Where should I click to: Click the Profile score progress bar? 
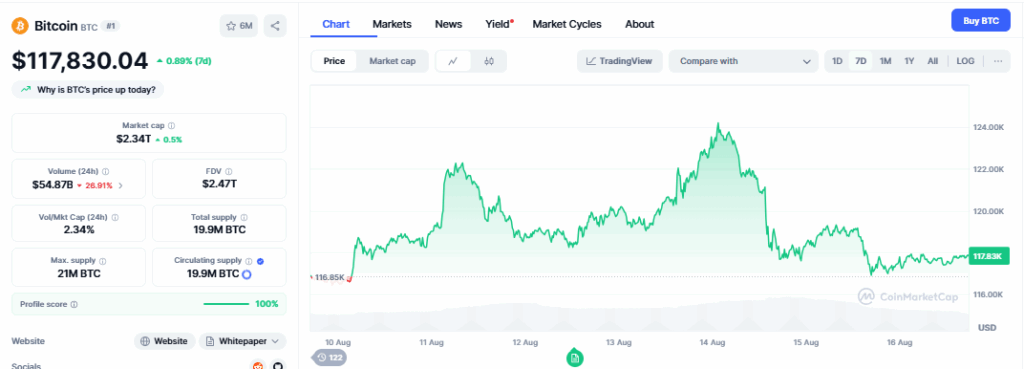pyautogui.click(x=226, y=304)
